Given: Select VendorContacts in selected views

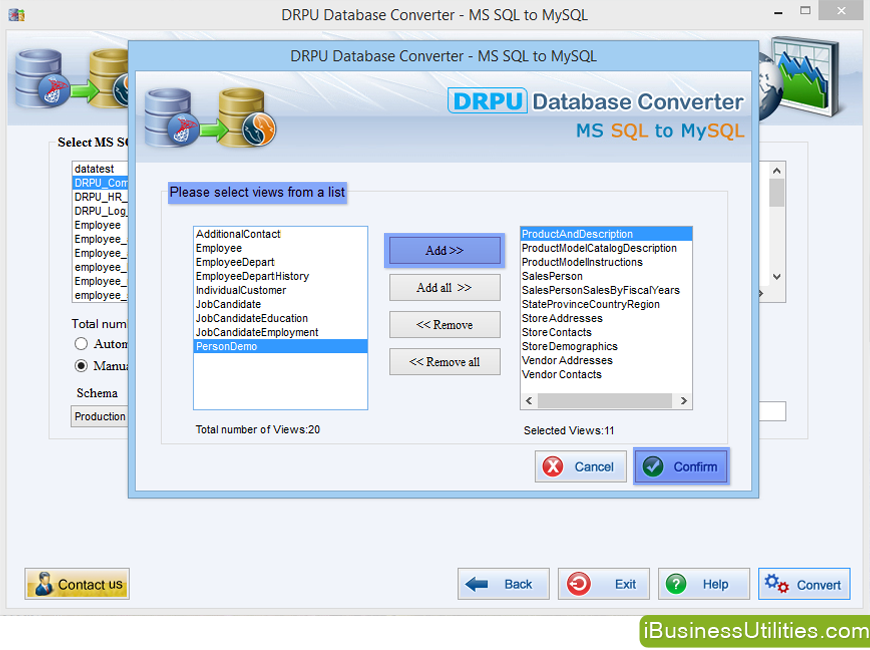Looking at the screenshot, I should tap(606, 375).
